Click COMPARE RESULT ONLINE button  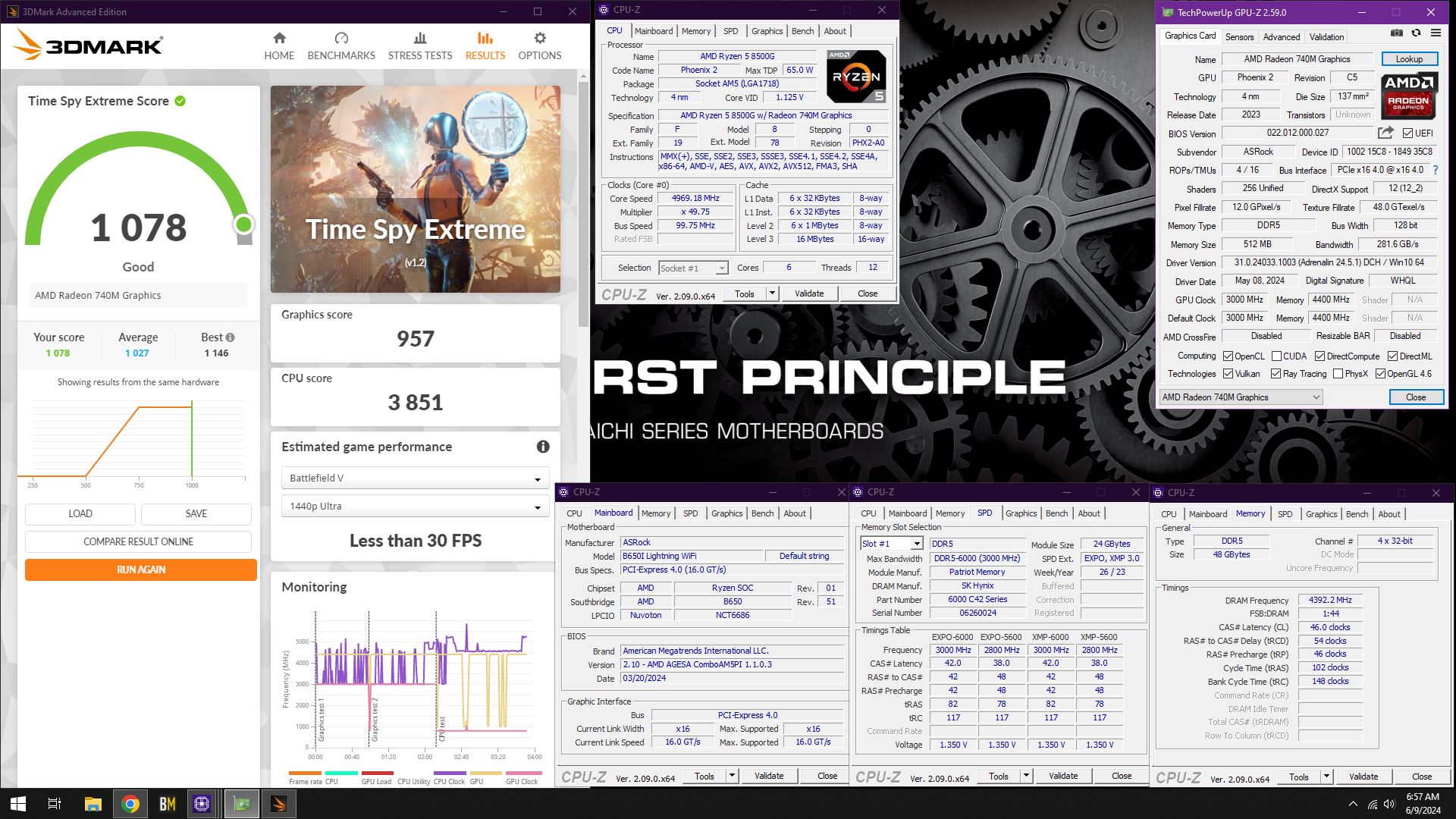[x=138, y=541]
